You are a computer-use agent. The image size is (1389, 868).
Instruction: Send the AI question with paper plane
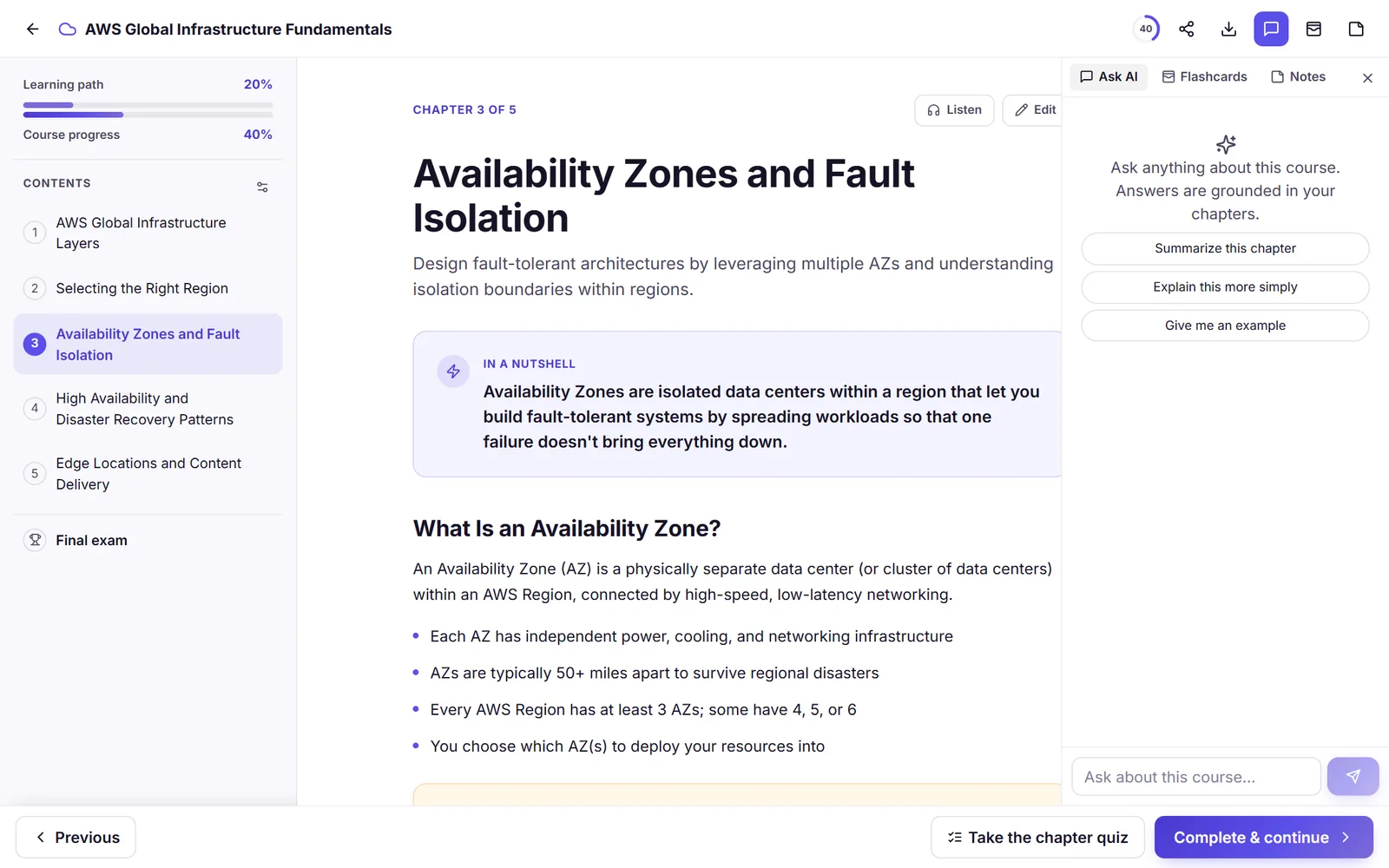(1353, 776)
